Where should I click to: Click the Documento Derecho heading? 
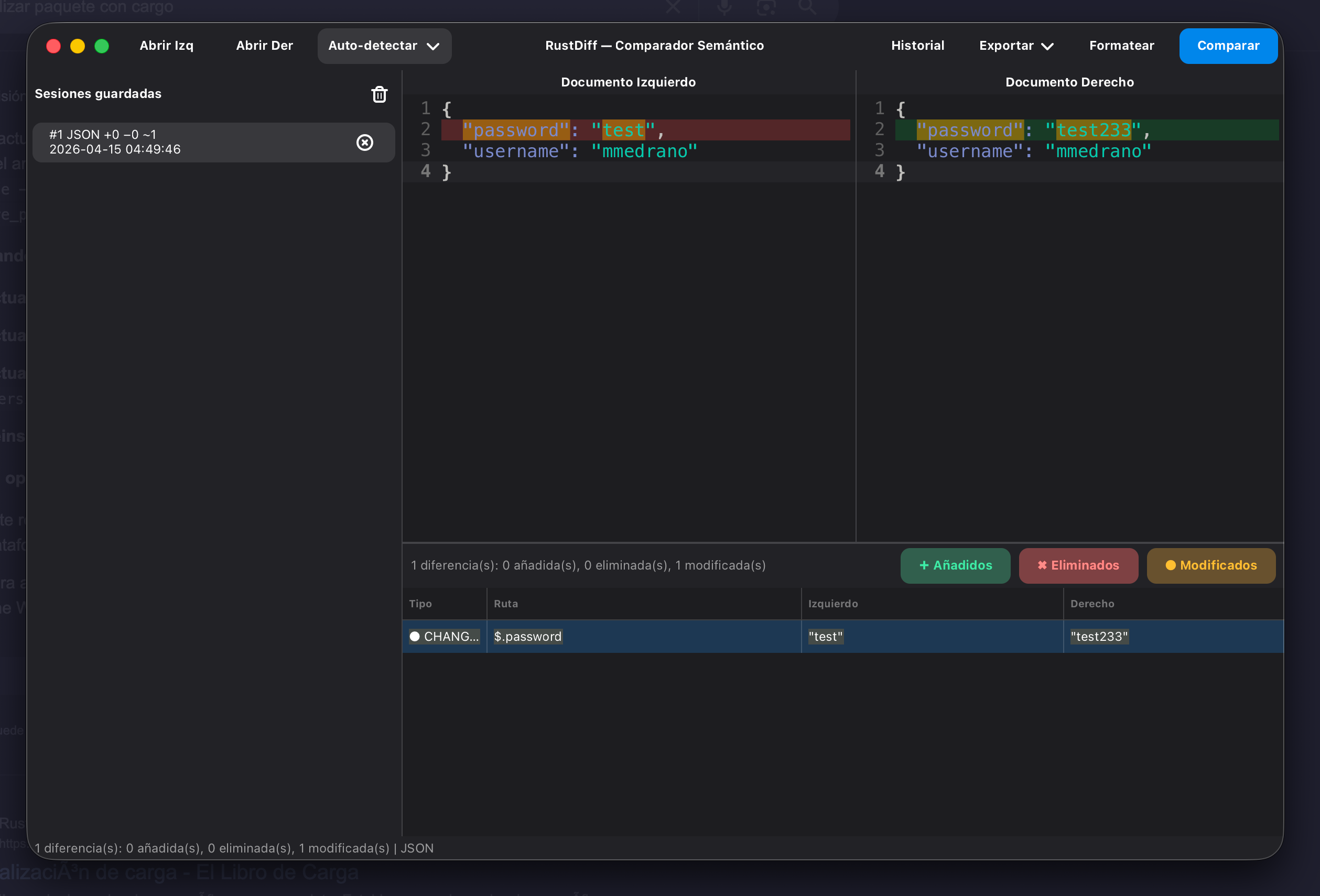tap(1069, 82)
